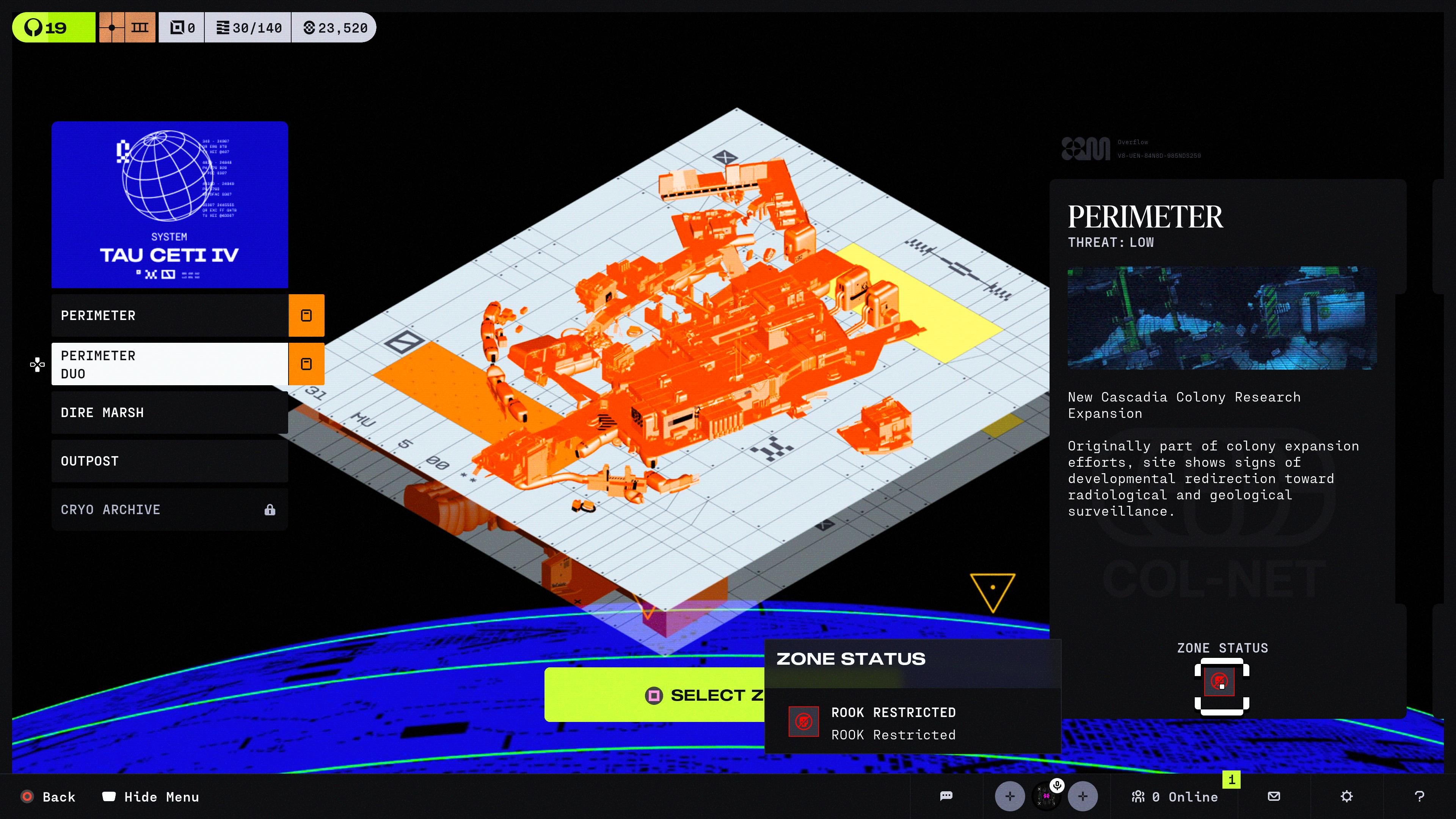Select the Perimeter zone entry

coord(169,315)
